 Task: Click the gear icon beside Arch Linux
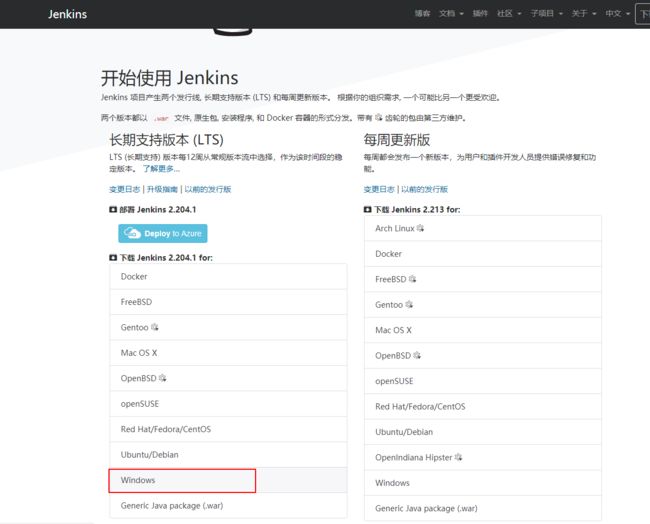tap(420, 228)
